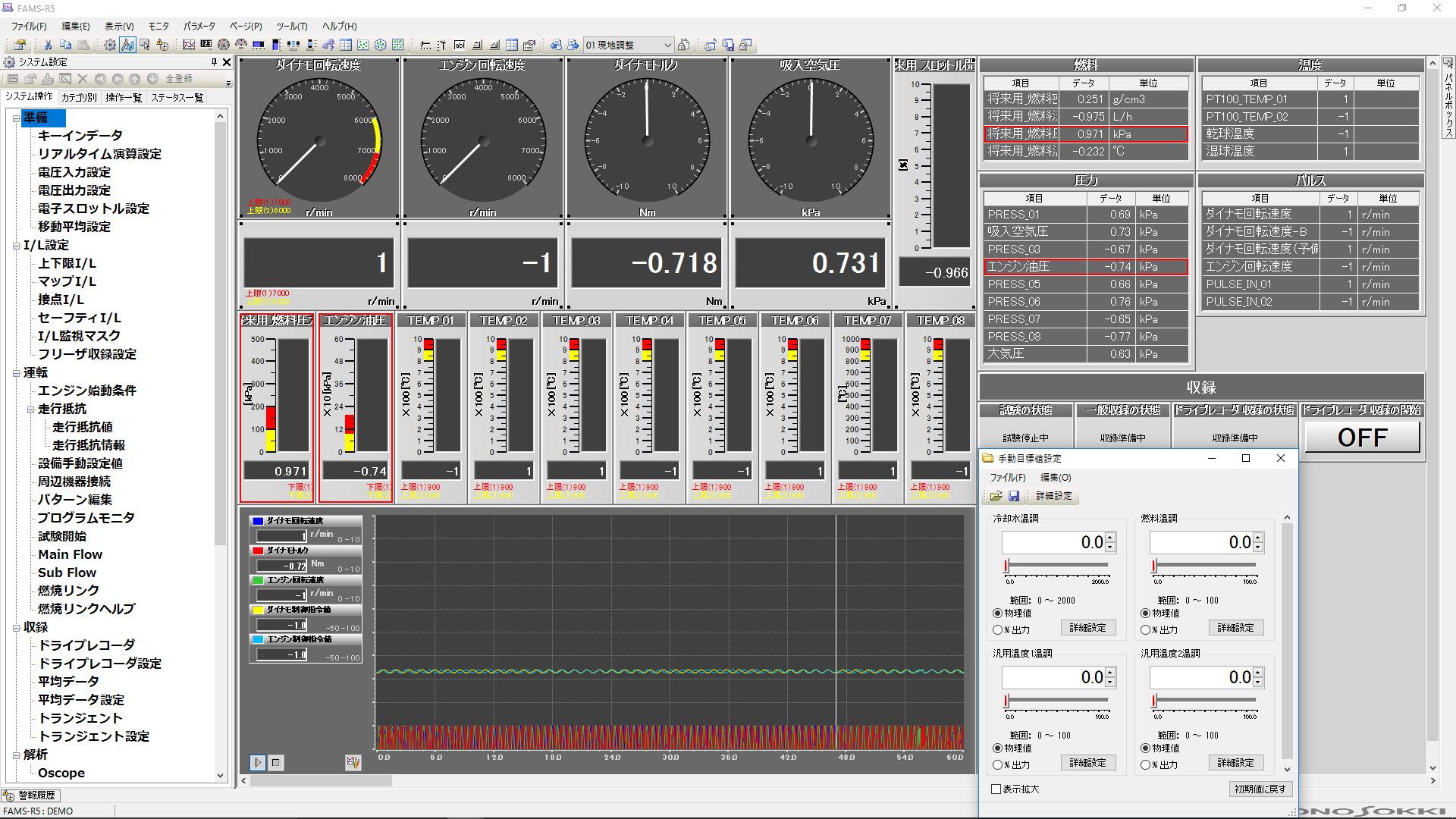Collapse the 走行抵抗 tree node

click(31, 409)
